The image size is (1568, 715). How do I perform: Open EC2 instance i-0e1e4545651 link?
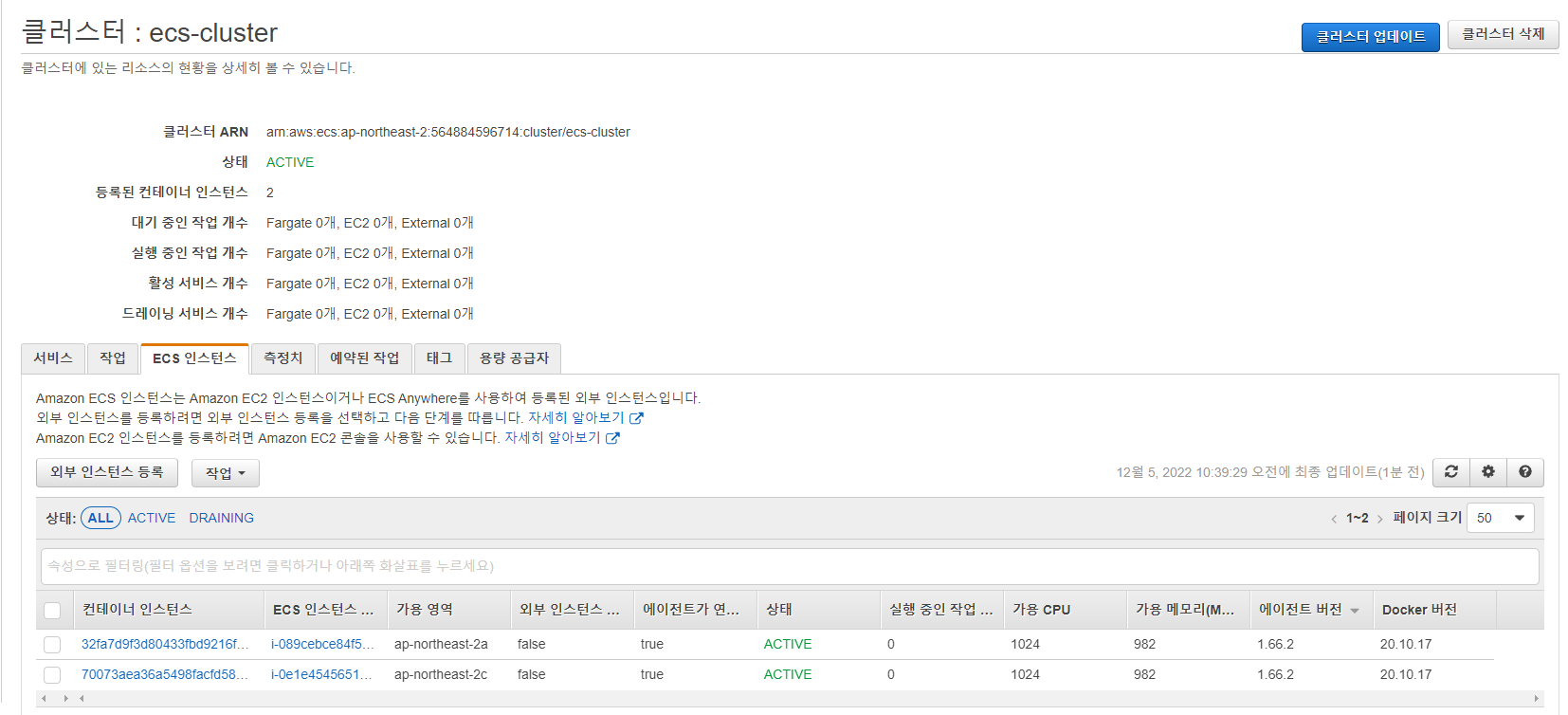point(321,675)
